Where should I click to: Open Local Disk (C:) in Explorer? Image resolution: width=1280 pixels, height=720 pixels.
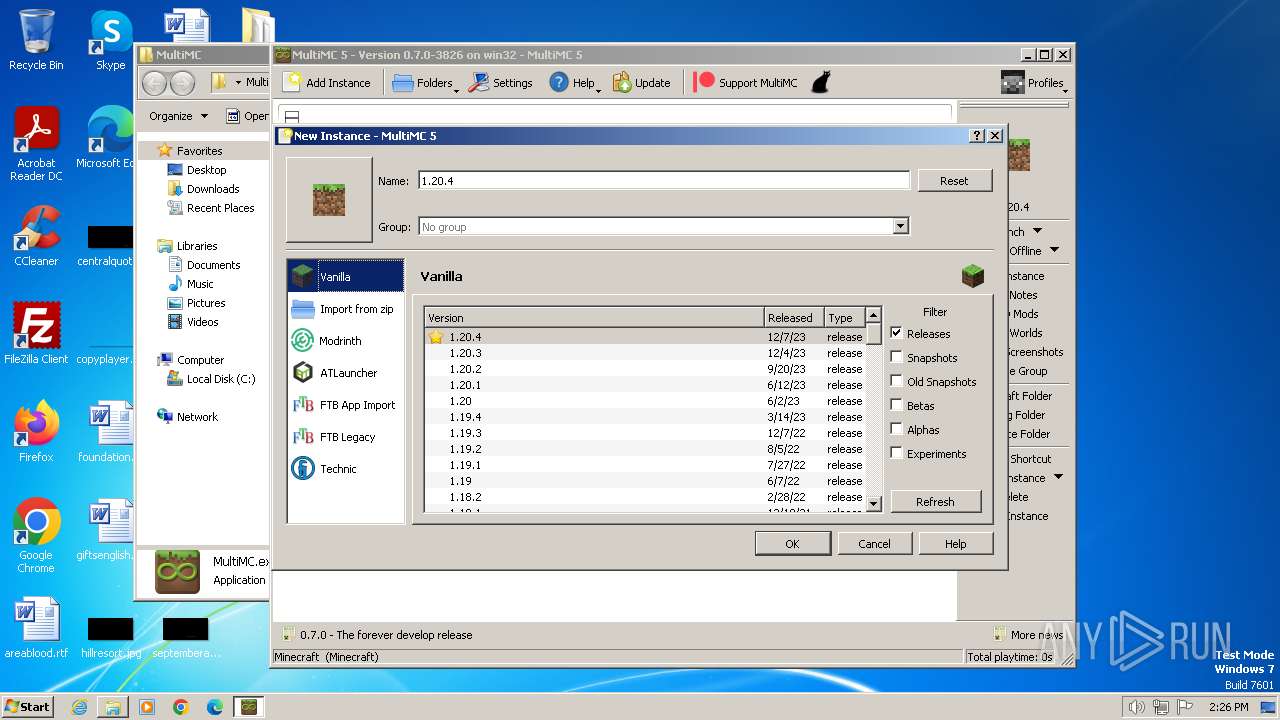tap(211, 379)
